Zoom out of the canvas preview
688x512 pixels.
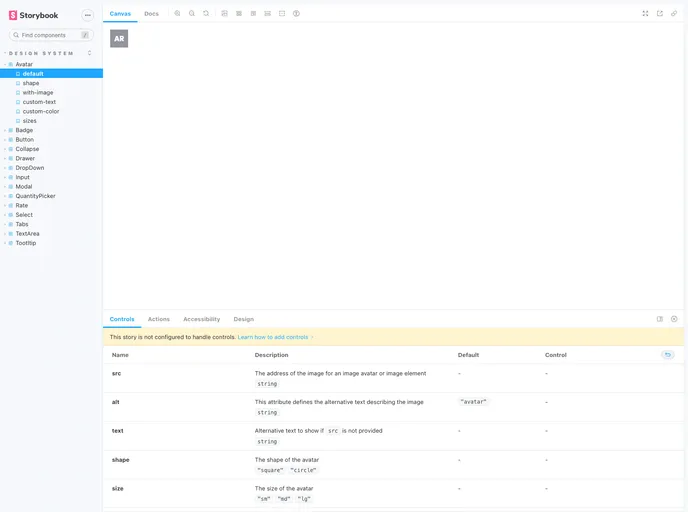pyautogui.click(x=192, y=14)
